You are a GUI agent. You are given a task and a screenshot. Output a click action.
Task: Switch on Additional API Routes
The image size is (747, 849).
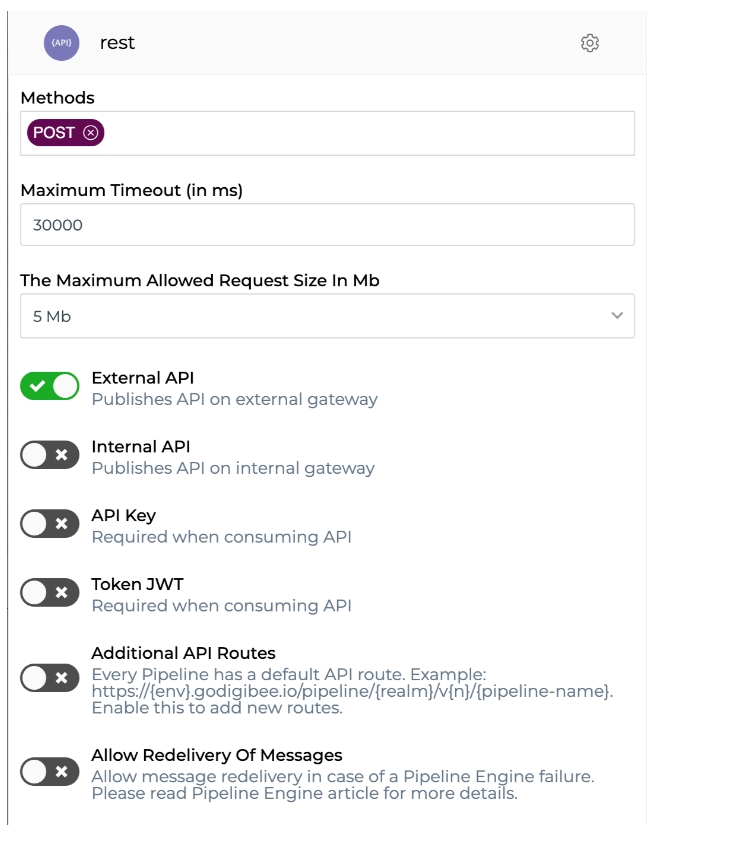pyautogui.click(x=49, y=679)
